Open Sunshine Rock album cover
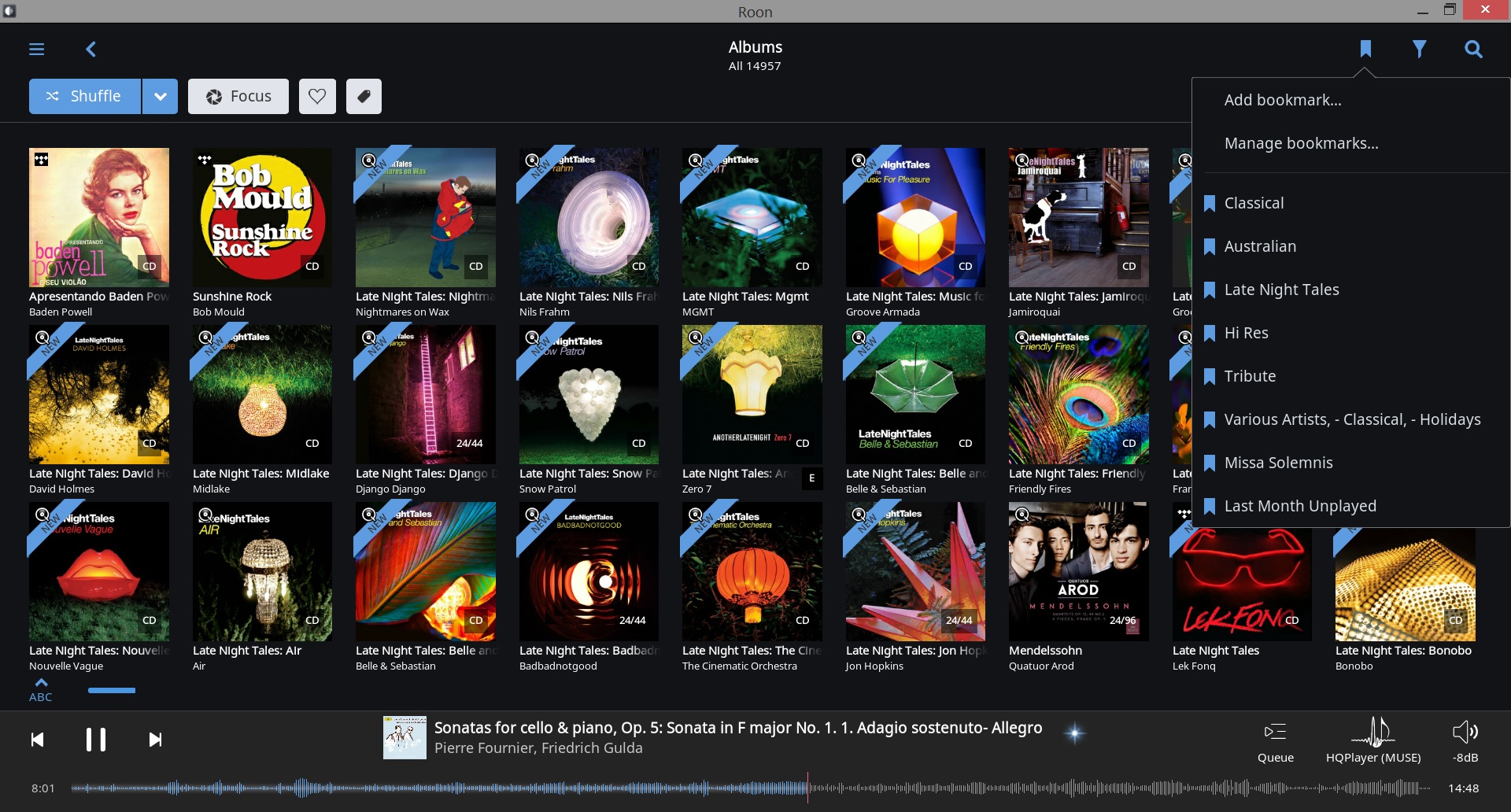The height and width of the screenshot is (812, 1511). (x=262, y=217)
